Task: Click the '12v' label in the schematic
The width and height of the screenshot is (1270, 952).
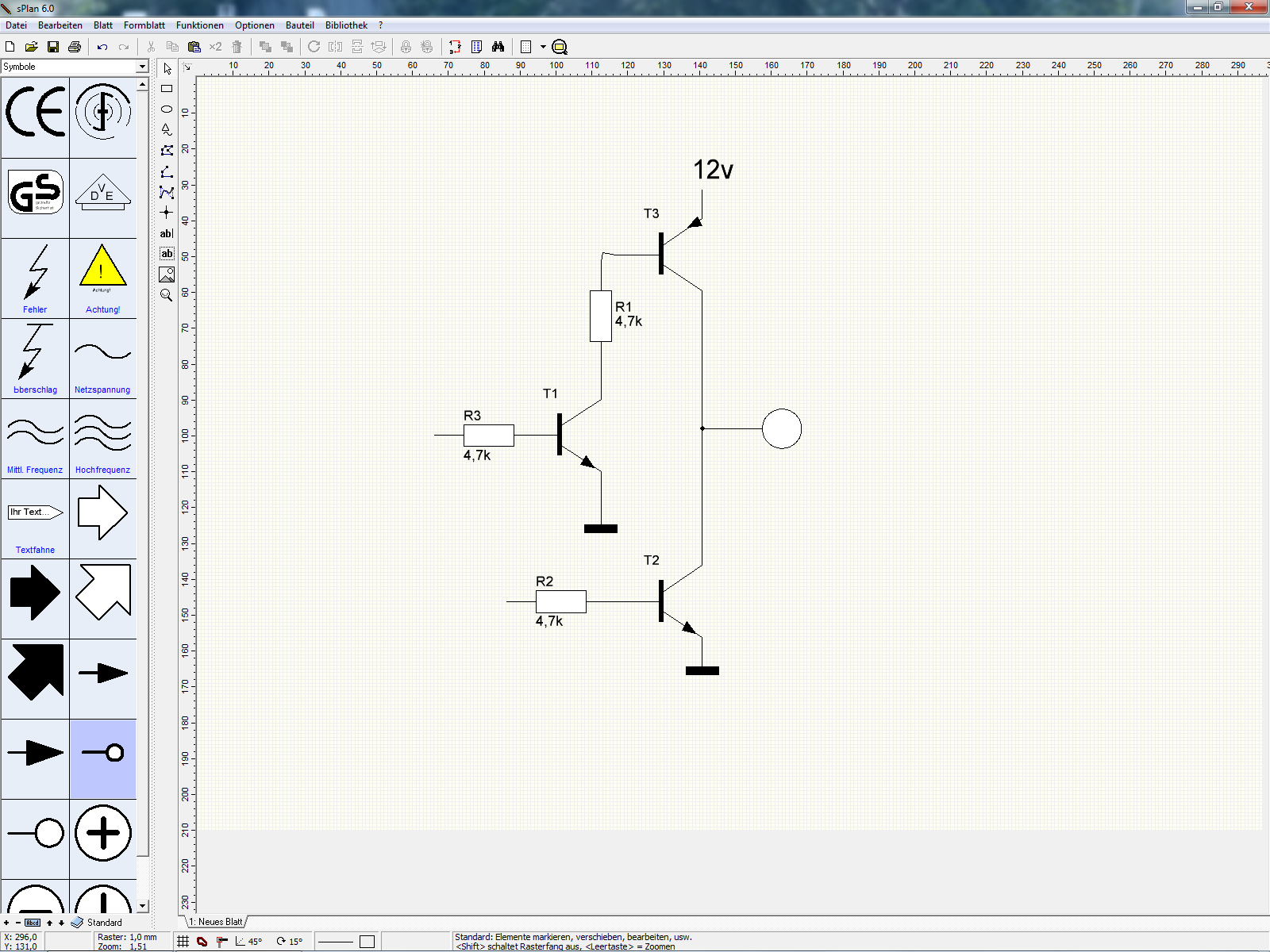Action: [713, 170]
